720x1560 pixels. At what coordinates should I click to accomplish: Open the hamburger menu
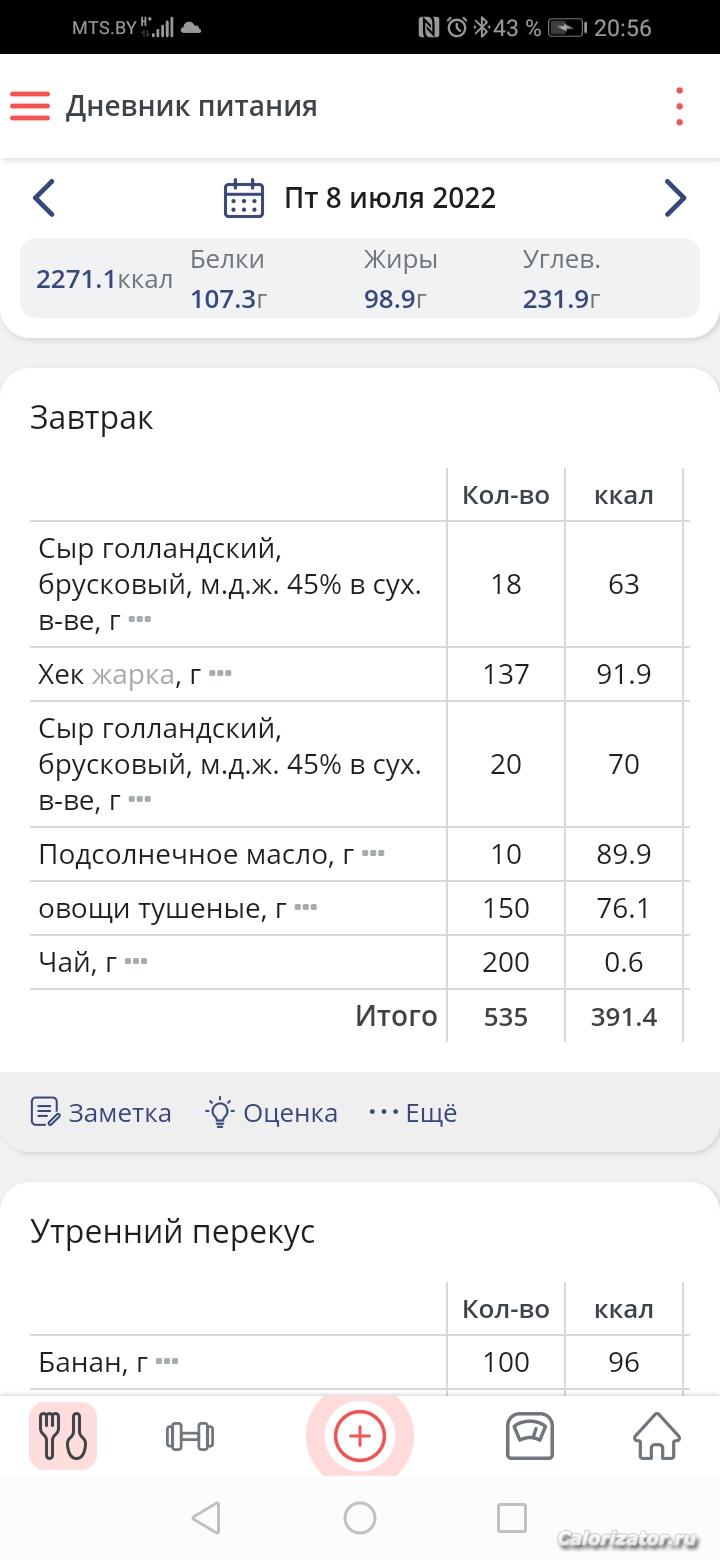tap(30, 106)
